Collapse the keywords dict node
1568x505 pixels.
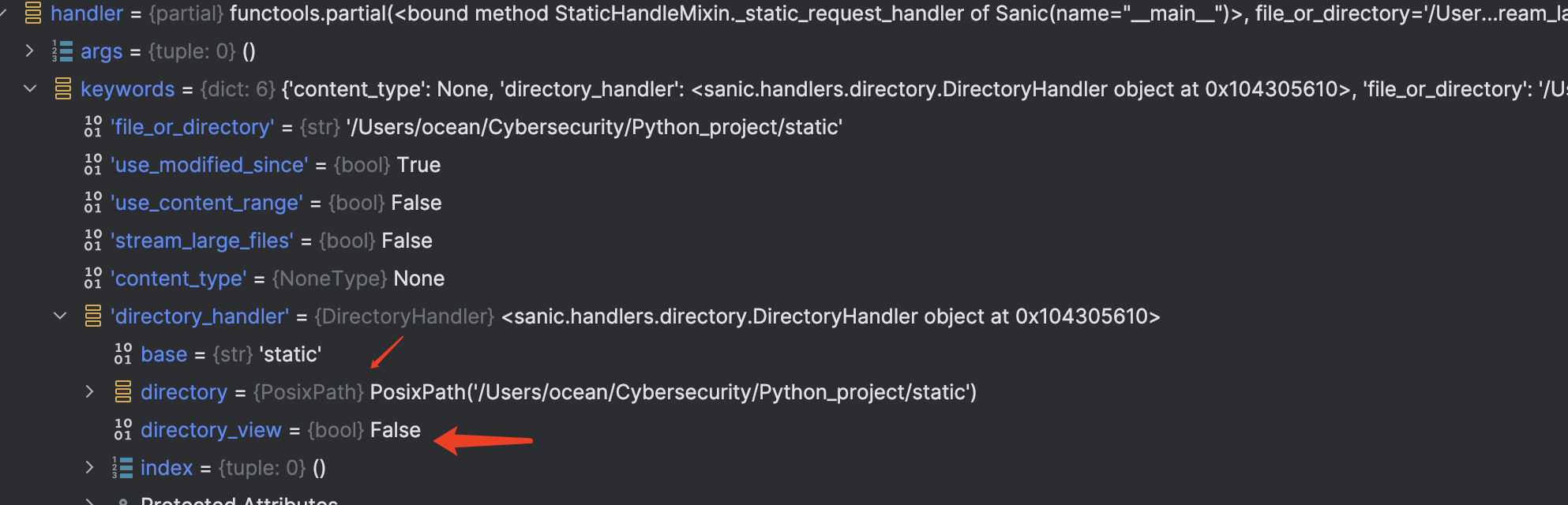coord(30,89)
